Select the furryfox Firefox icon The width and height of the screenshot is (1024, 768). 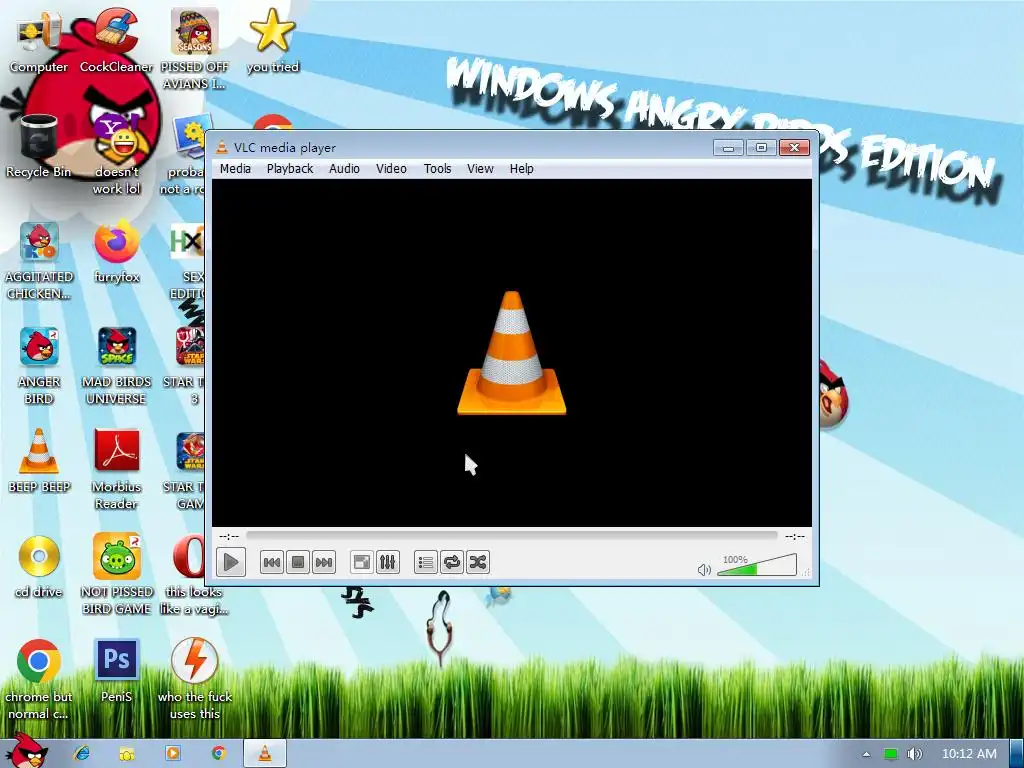pos(116,251)
